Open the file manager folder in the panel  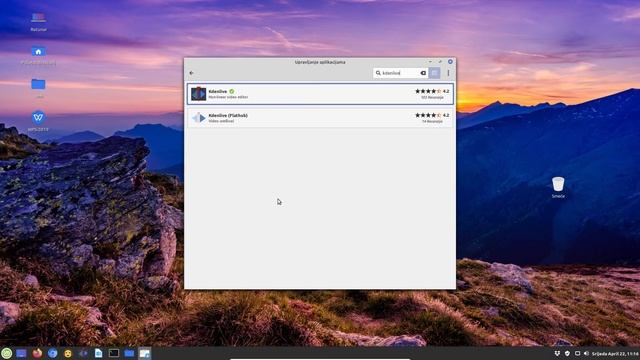pos(129,353)
